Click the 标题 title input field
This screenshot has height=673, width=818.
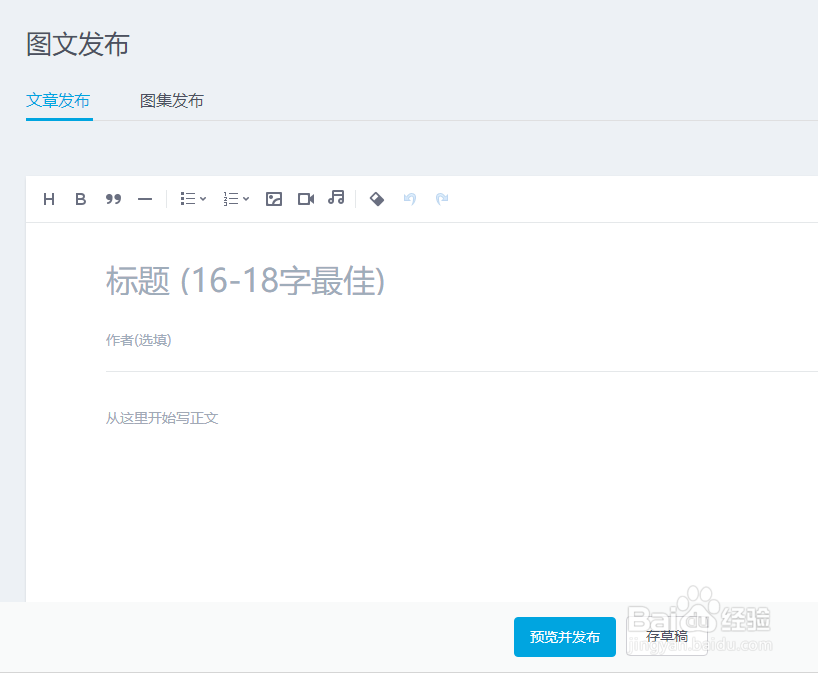click(x=300, y=281)
